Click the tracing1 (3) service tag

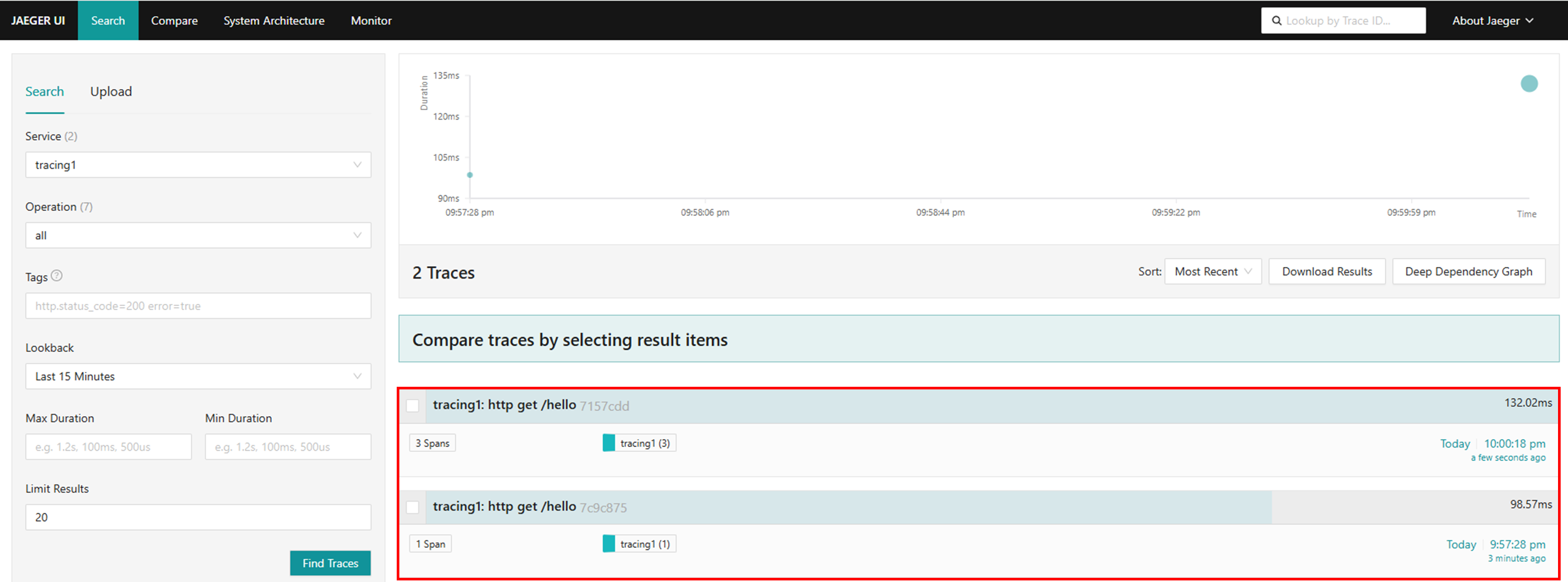(x=639, y=443)
